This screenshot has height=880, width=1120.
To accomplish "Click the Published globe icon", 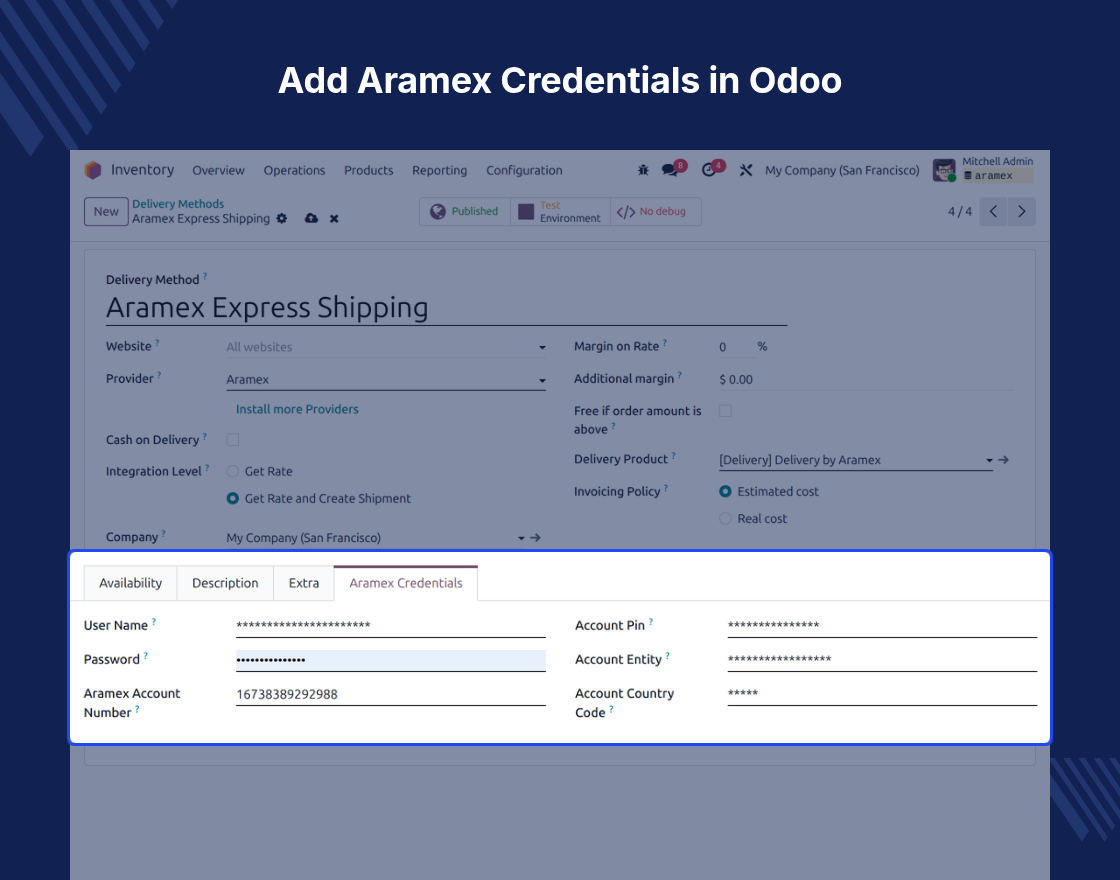I will pos(437,211).
